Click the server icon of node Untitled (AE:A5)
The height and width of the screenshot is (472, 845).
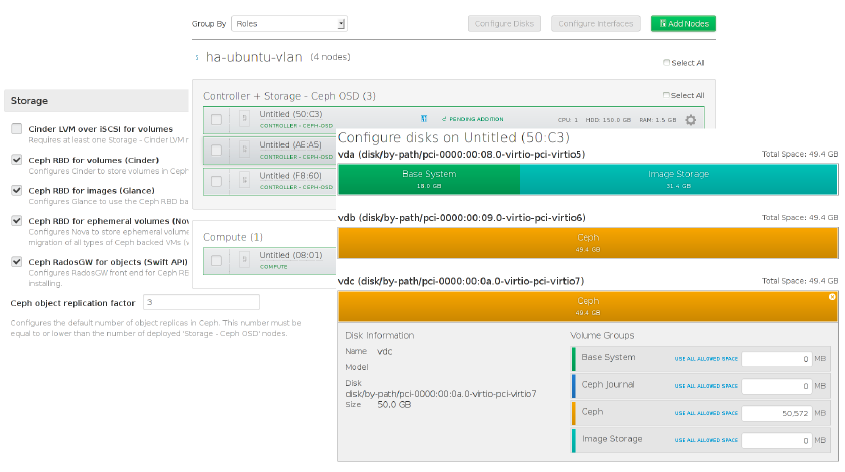244,150
